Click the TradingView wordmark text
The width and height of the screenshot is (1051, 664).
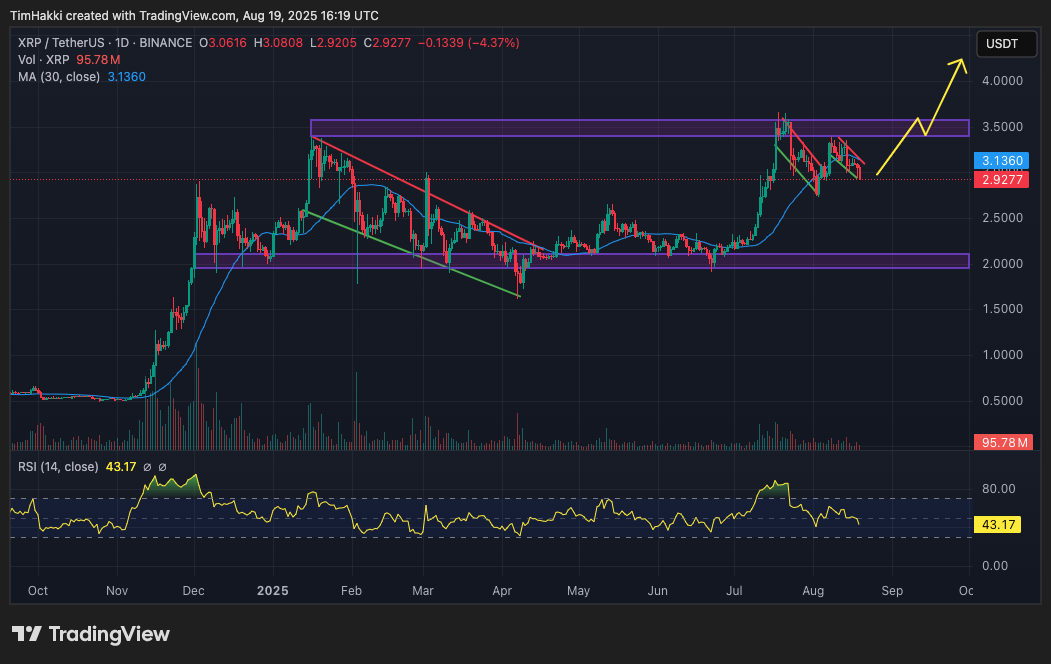click(109, 634)
